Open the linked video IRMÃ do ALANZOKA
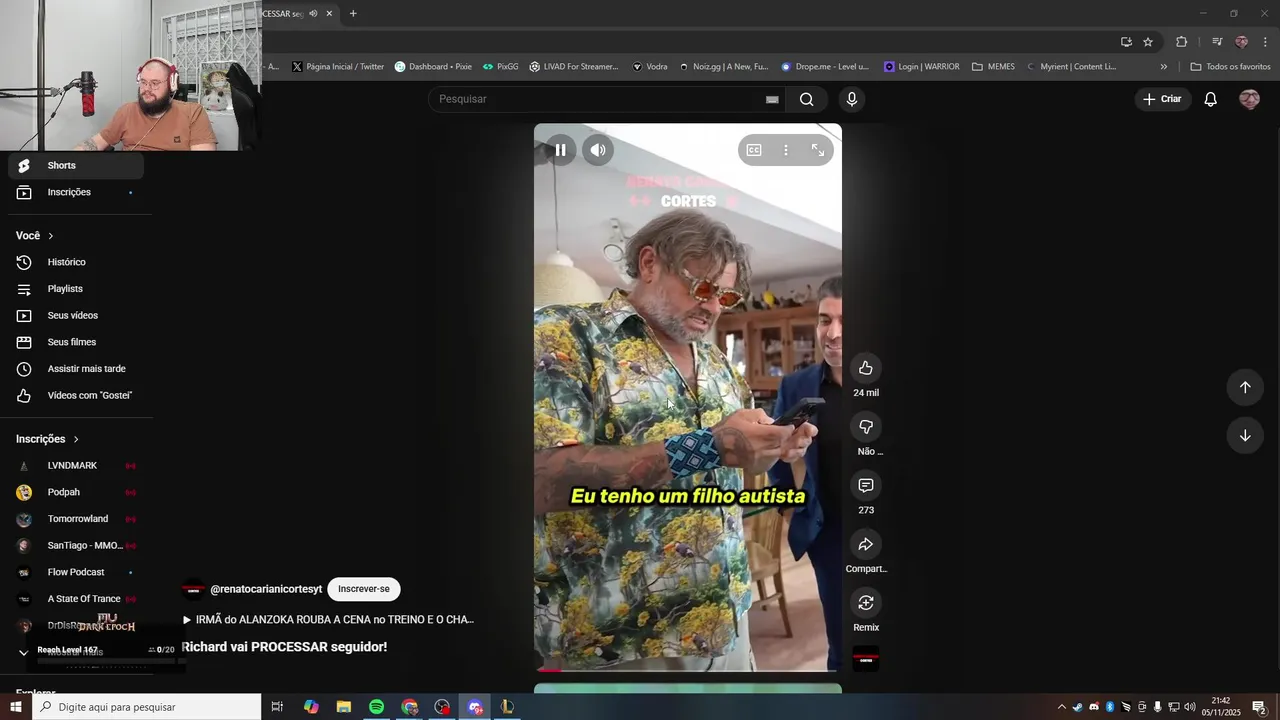 pos(328,620)
